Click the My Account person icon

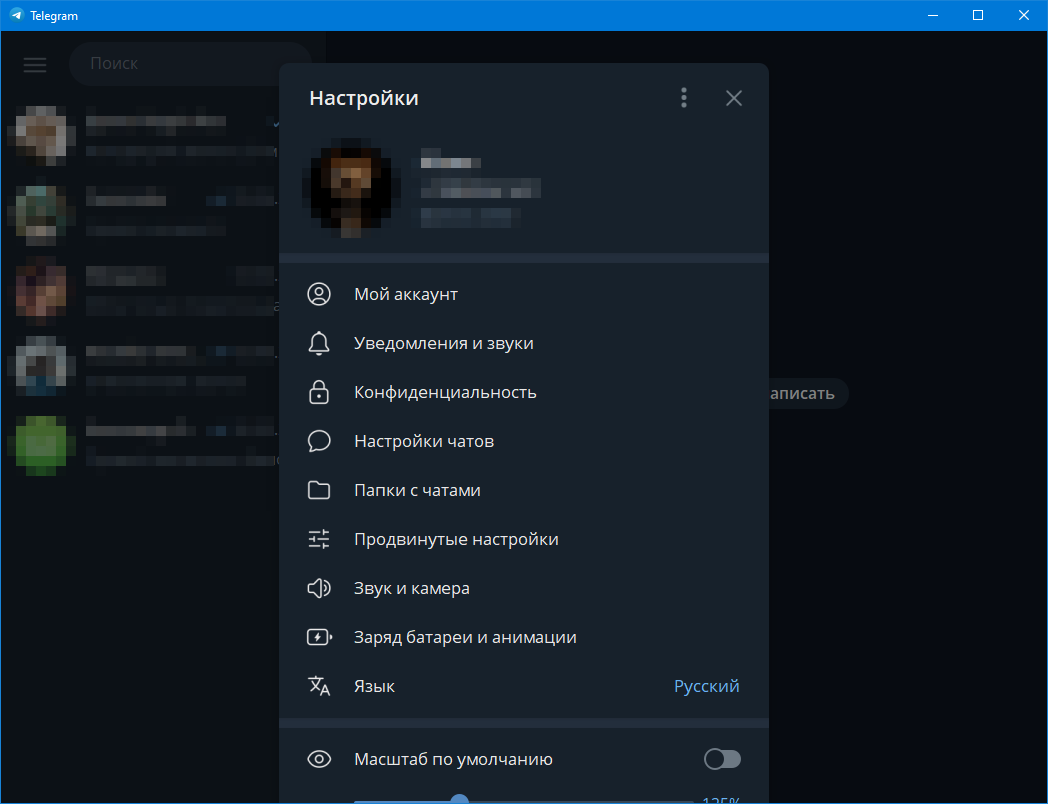pos(319,294)
